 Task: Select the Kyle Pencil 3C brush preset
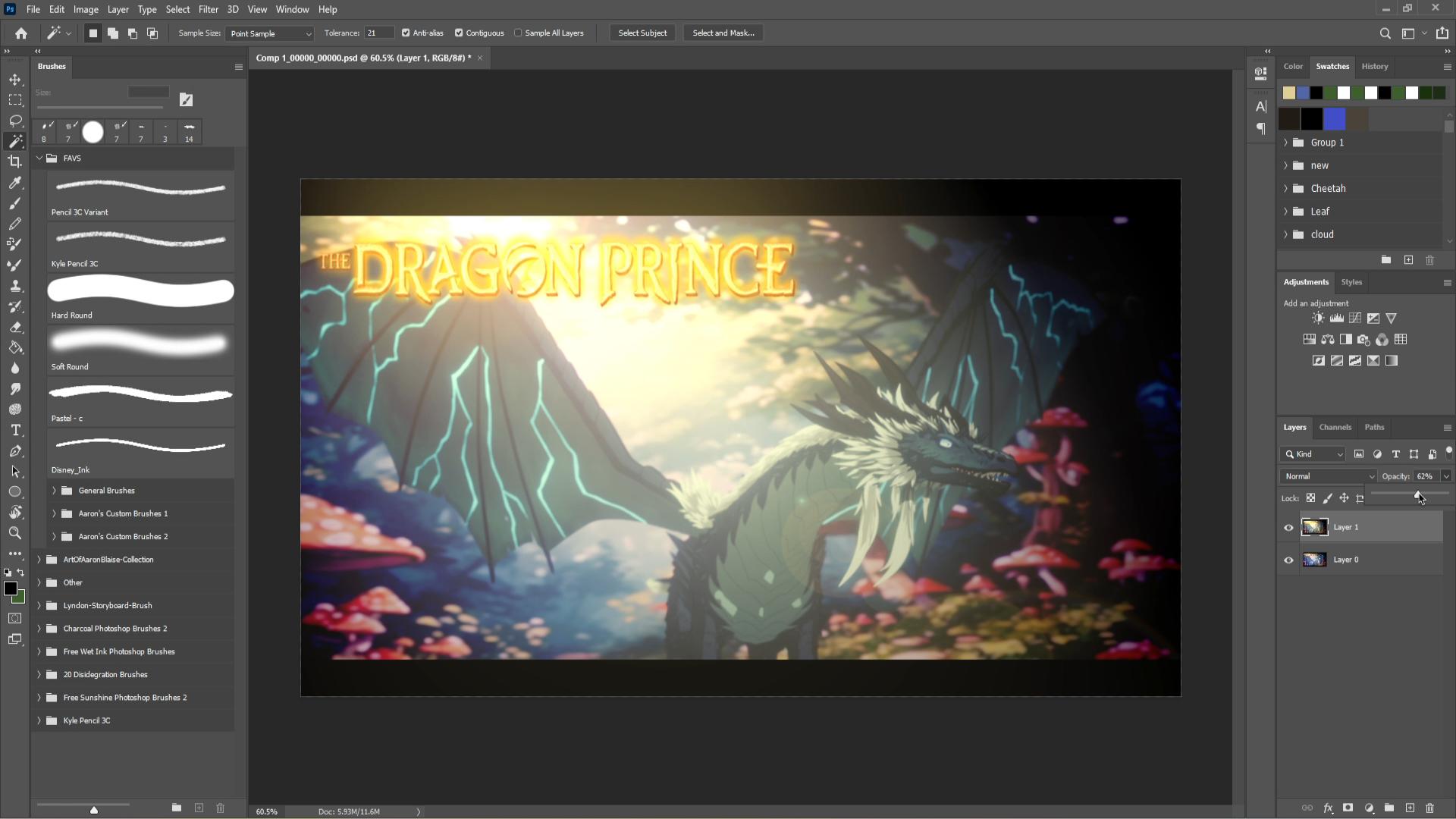[x=141, y=246]
